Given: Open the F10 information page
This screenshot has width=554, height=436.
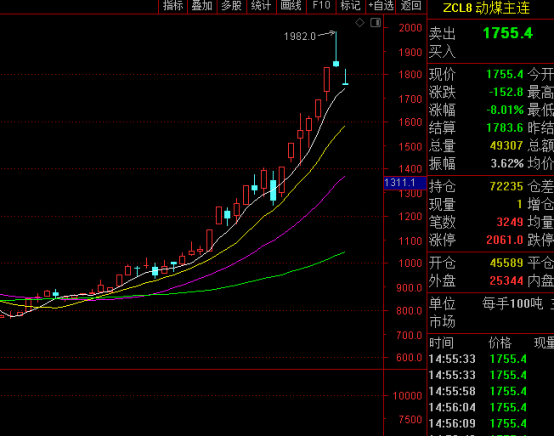Looking at the screenshot, I should pos(321,6).
